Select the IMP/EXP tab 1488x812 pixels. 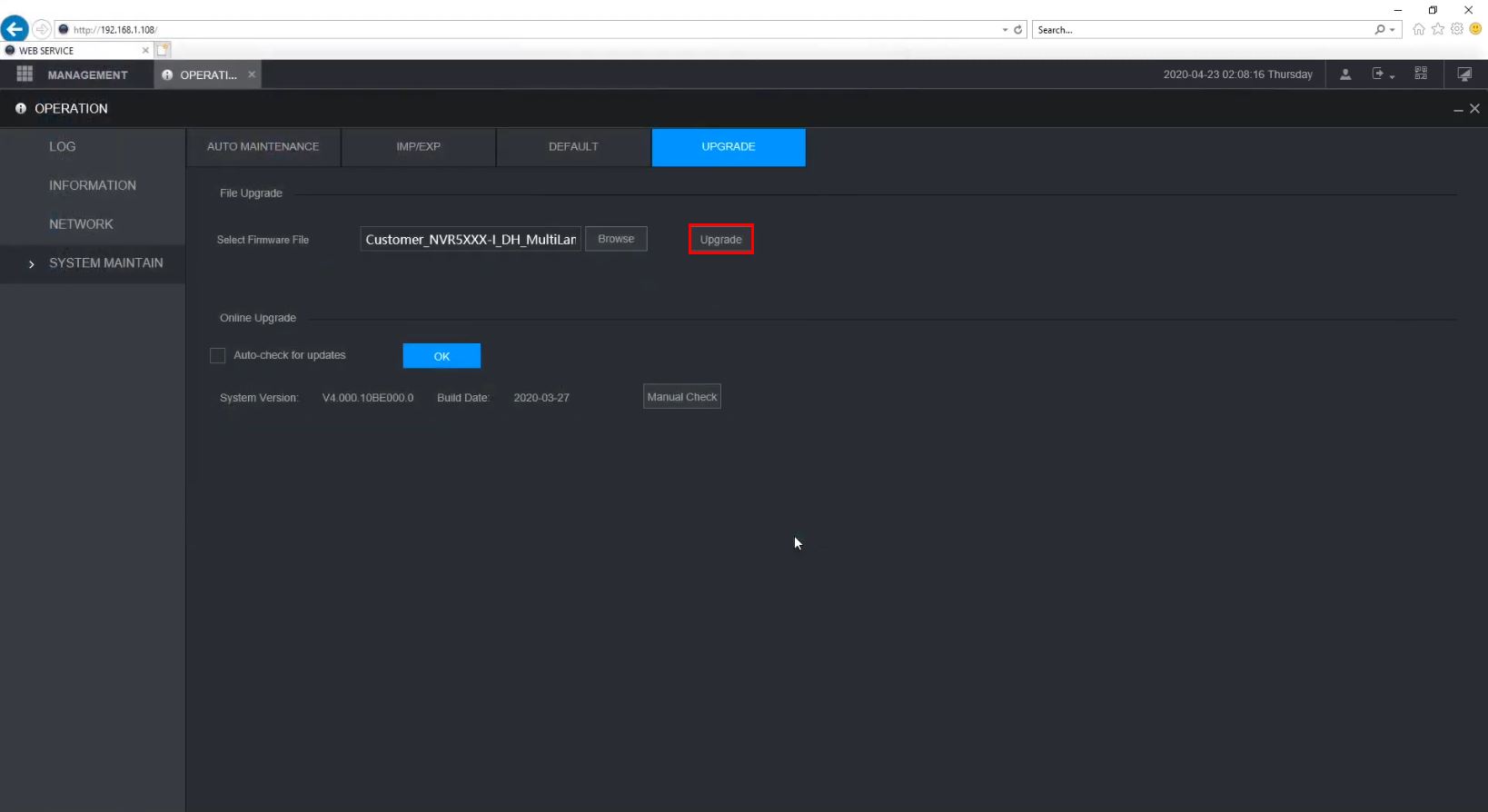419,147
